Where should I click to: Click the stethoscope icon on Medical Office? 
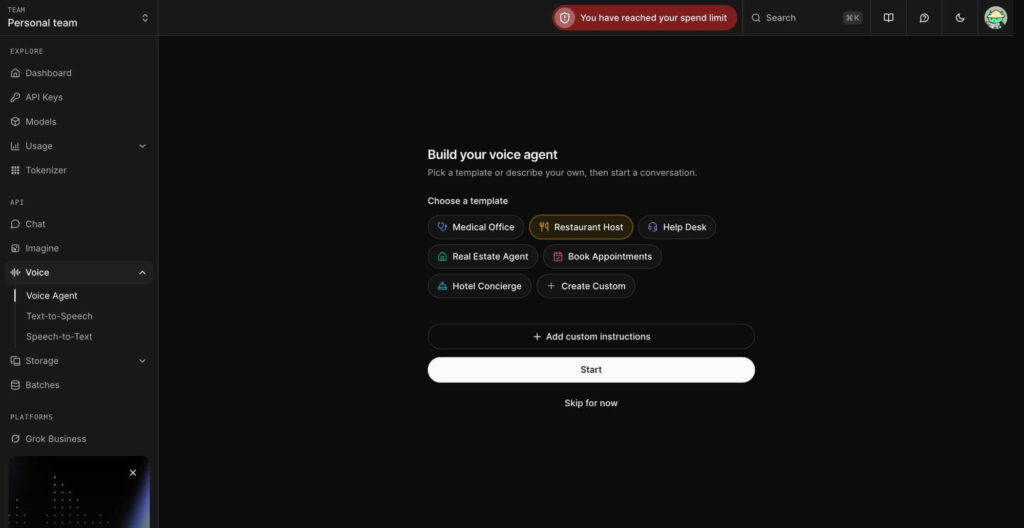(x=442, y=227)
